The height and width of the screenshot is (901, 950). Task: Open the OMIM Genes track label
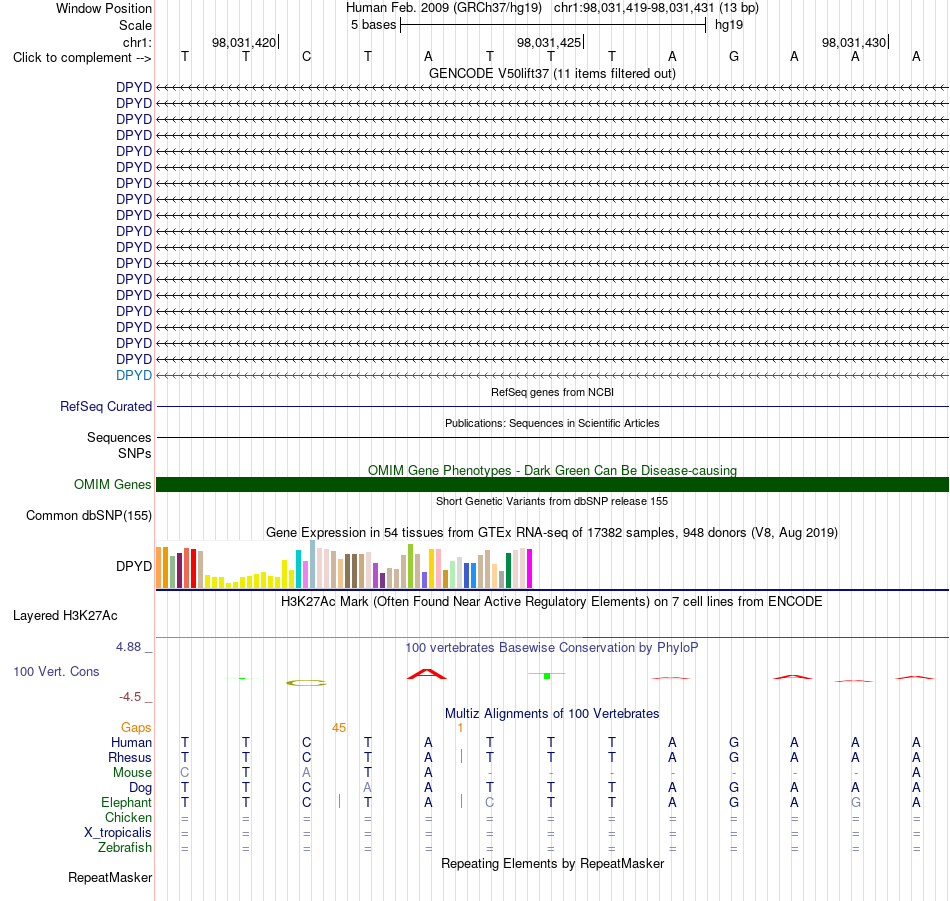112,484
